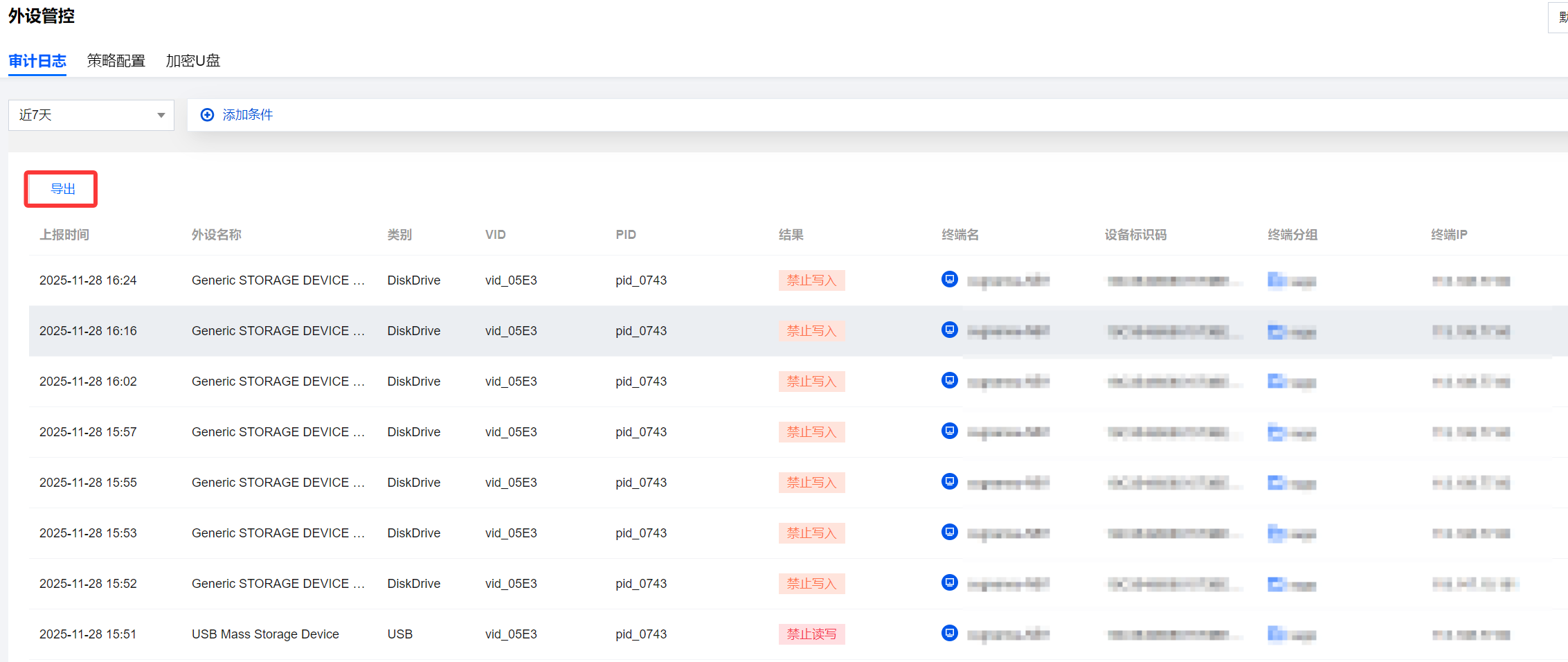Click terminal icon in the 15:57 row
Screen dimensions: 1568x662
[x=950, y=431]
